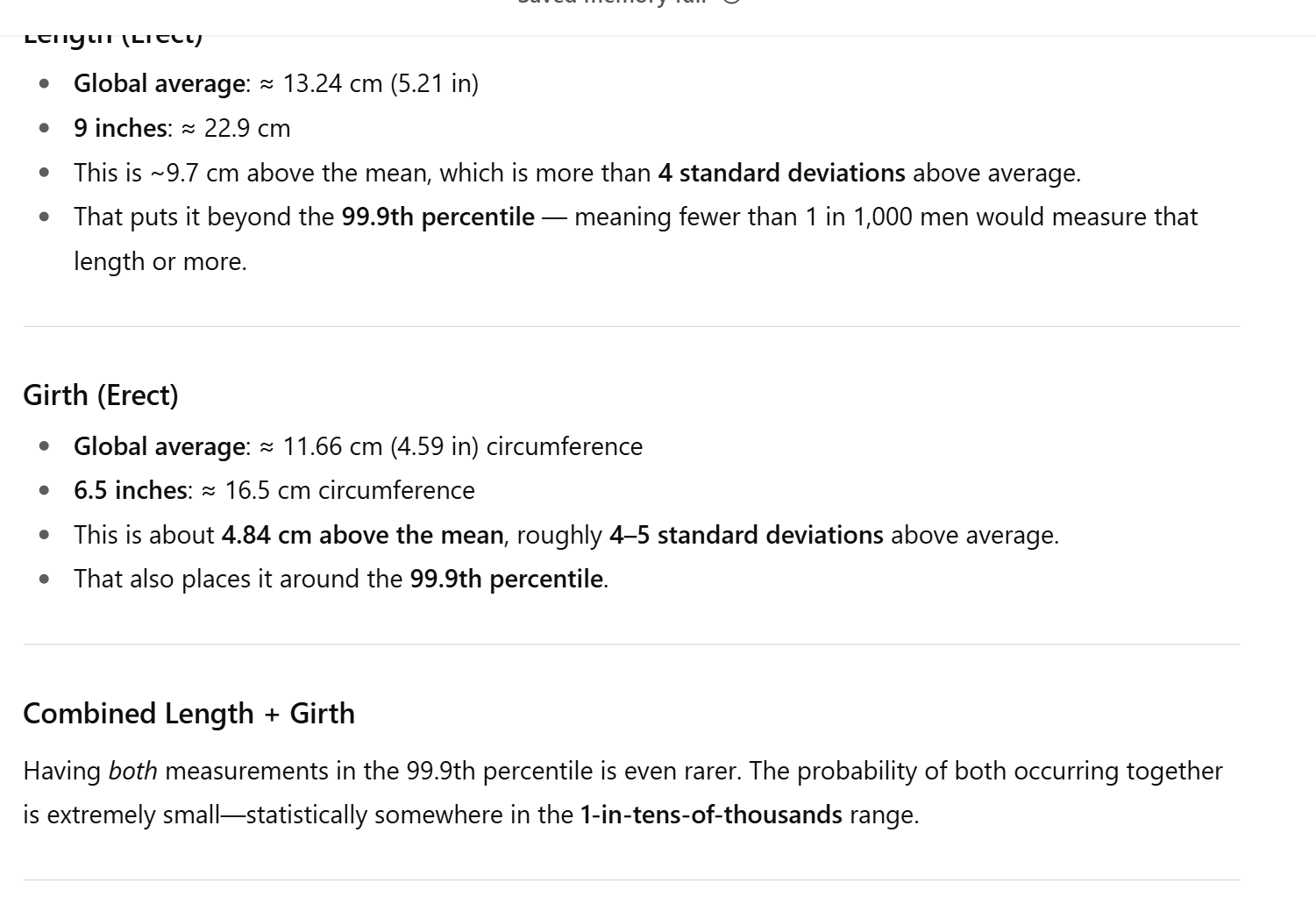Click the bold 1-in-tens-of-thousands phrase
Screen dimensions: 1316x911
point(711,815)
